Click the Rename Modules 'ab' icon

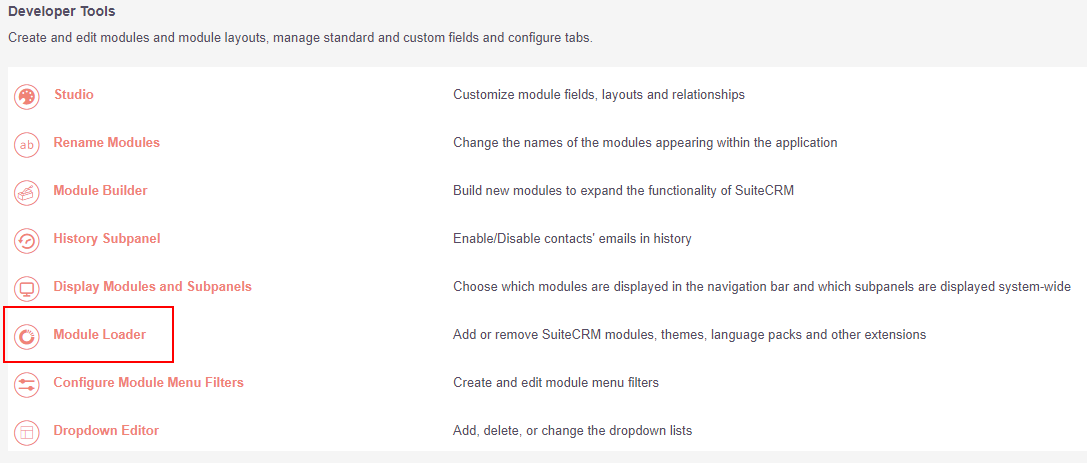(27, 144)
